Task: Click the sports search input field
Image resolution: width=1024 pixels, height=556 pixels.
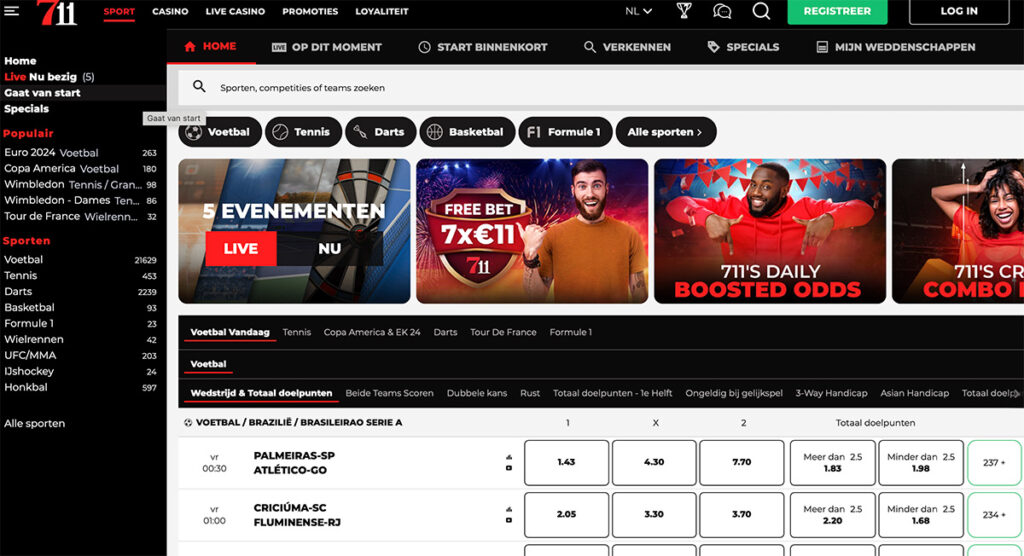Action: pos(601,88)
